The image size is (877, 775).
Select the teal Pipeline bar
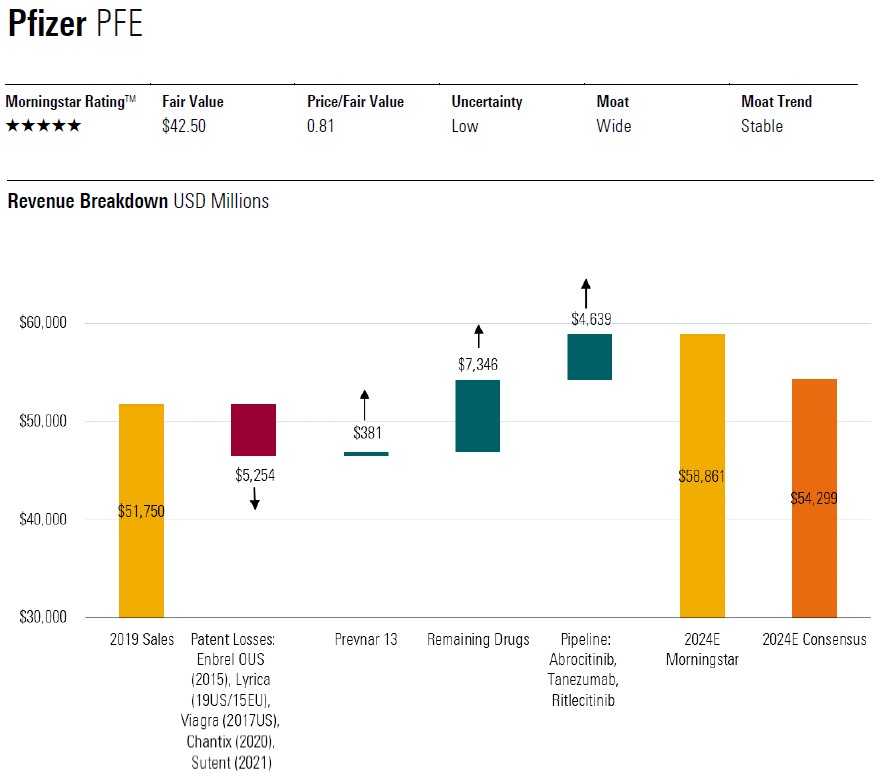(x=589, y=357)
